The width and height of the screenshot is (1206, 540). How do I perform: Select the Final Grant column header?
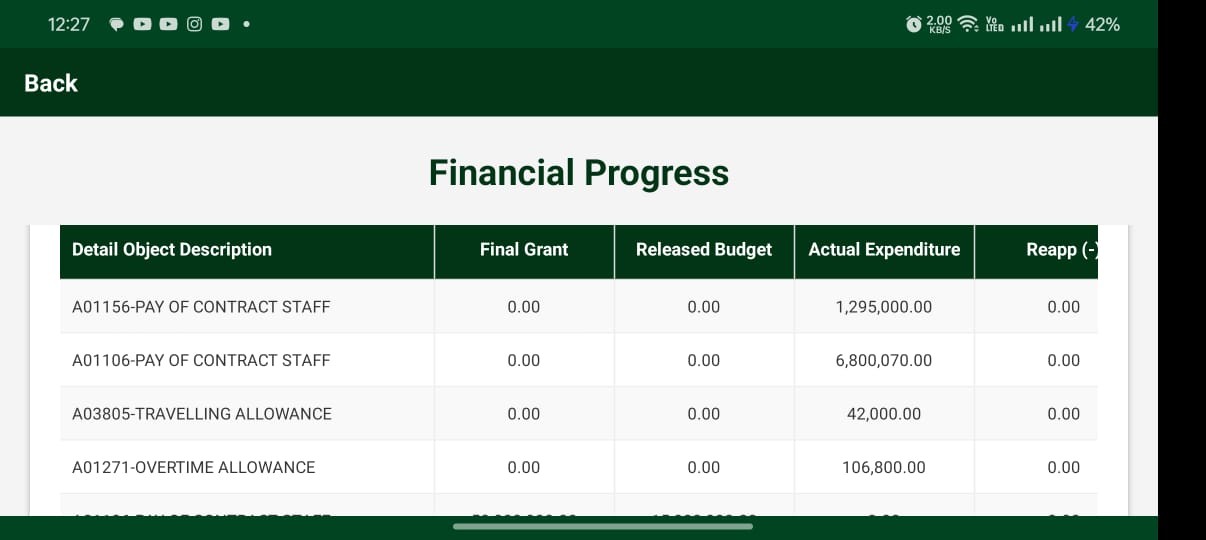(x=524, y=251)
